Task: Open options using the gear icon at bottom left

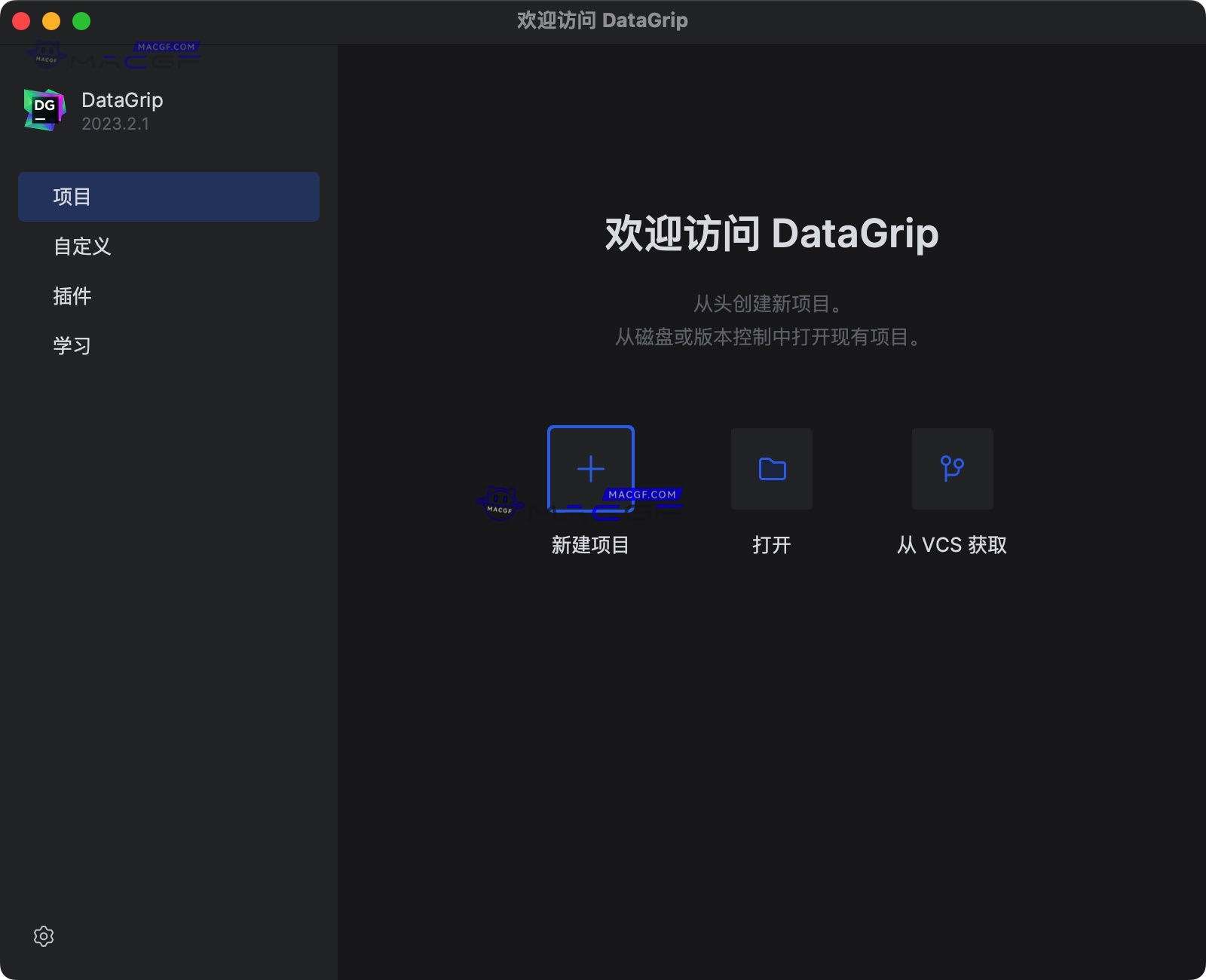Action: pos(44,936)
